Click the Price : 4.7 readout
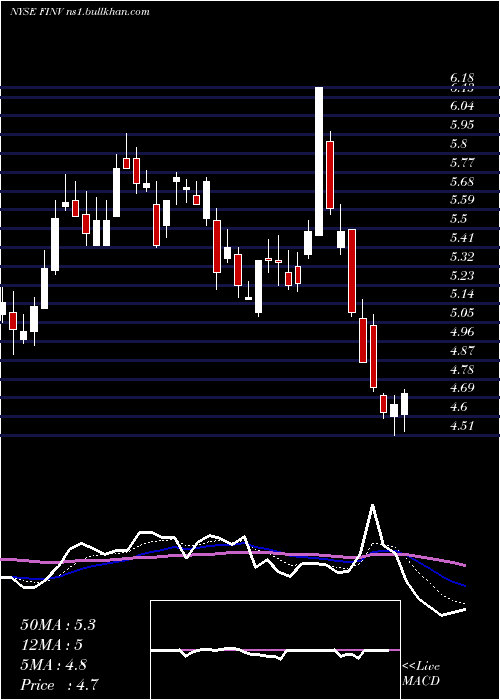This screenshot has height=700, width=500. tap(59, 685)
